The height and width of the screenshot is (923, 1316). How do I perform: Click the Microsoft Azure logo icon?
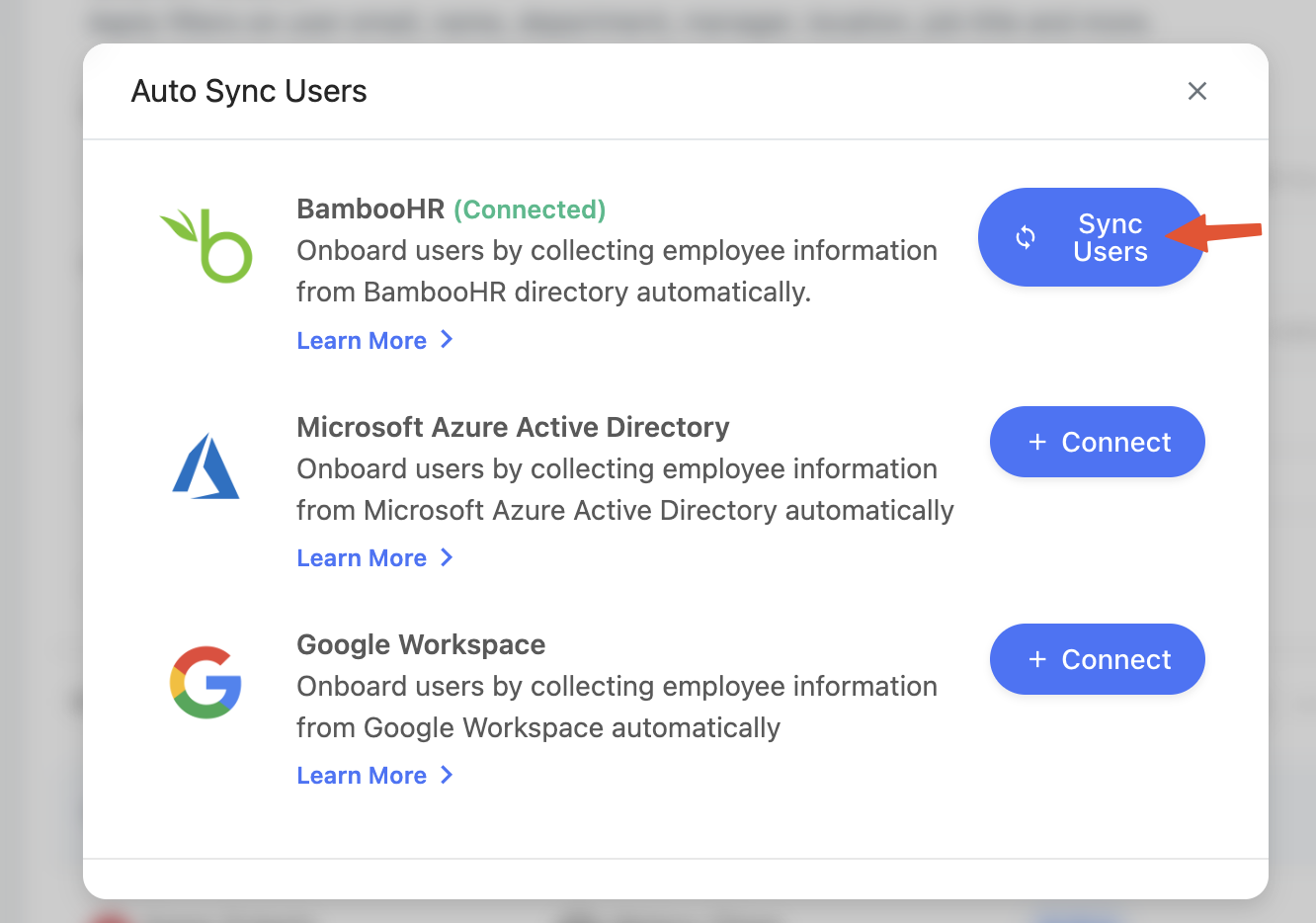(x=206, y=465)
